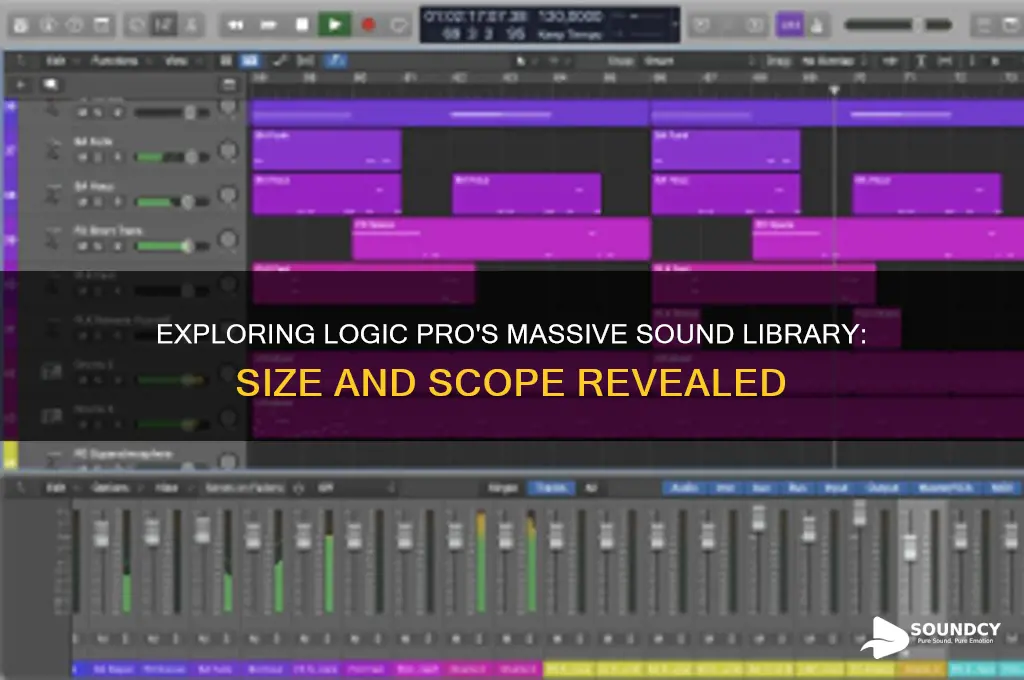Screen dimensions: 1024x680
Task: Open Quick Help button in control bar
Action: 74,25
